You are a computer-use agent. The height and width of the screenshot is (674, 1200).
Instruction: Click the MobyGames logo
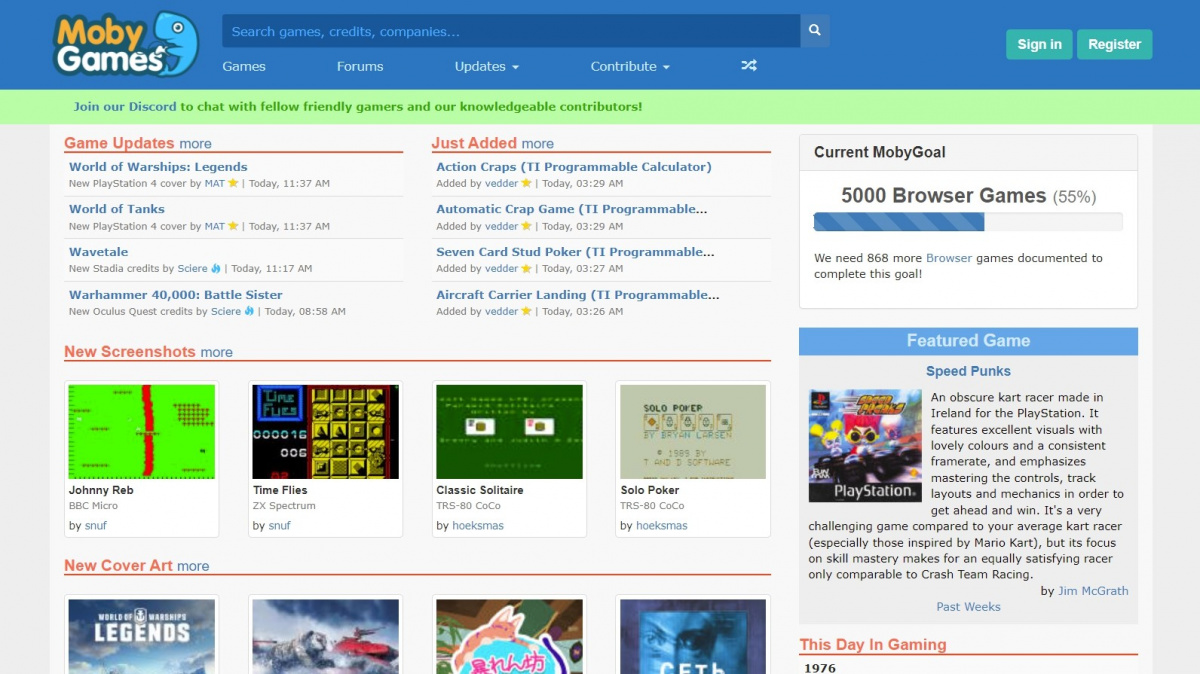tap(125, 45)
